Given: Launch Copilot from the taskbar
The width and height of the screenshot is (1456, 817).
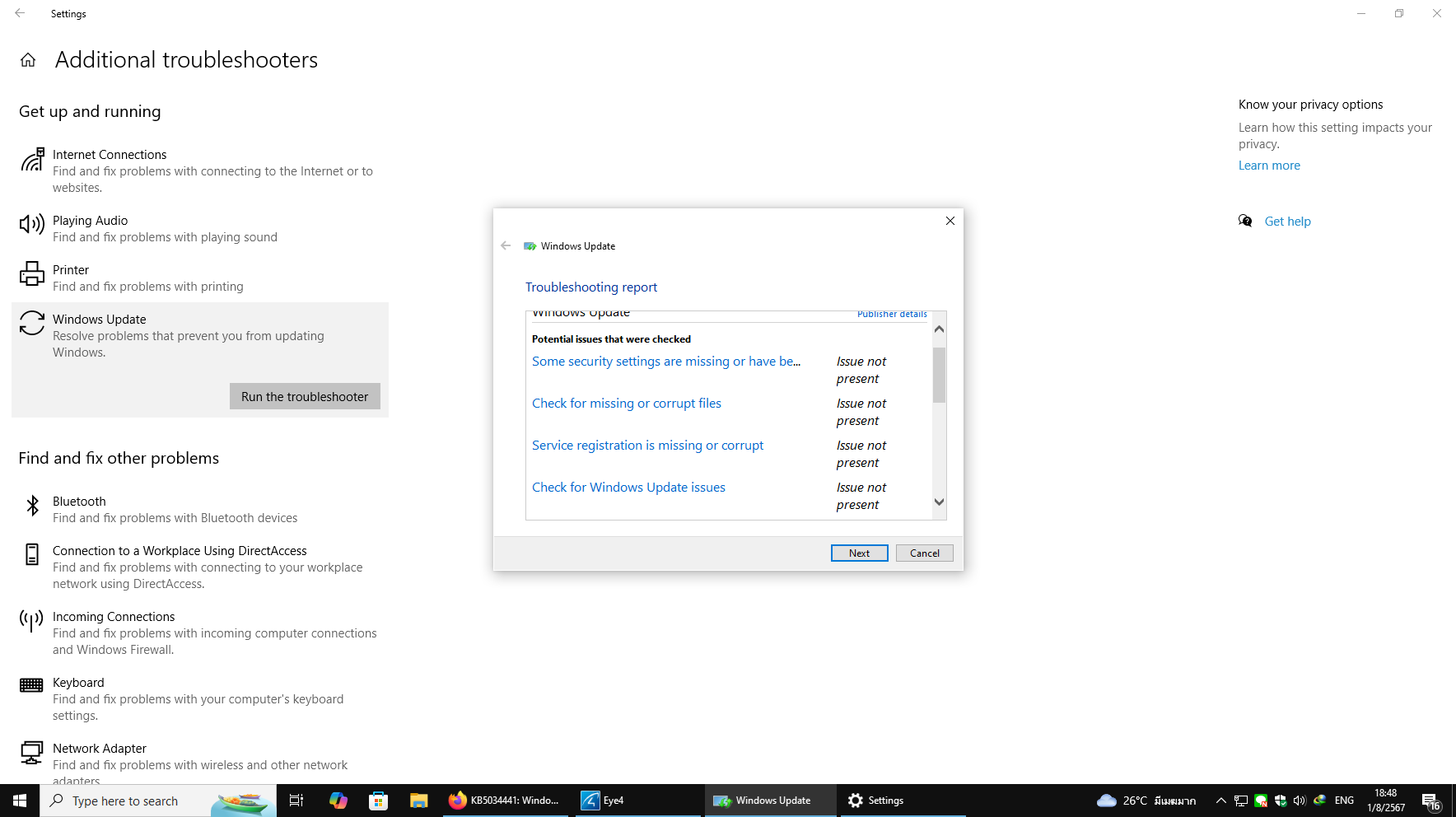Looking at the screenshot, I should click(x=338, y=801).
